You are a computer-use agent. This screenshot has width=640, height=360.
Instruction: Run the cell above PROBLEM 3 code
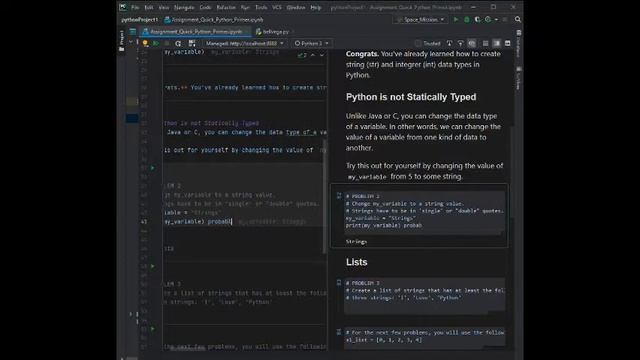[153, 267]
